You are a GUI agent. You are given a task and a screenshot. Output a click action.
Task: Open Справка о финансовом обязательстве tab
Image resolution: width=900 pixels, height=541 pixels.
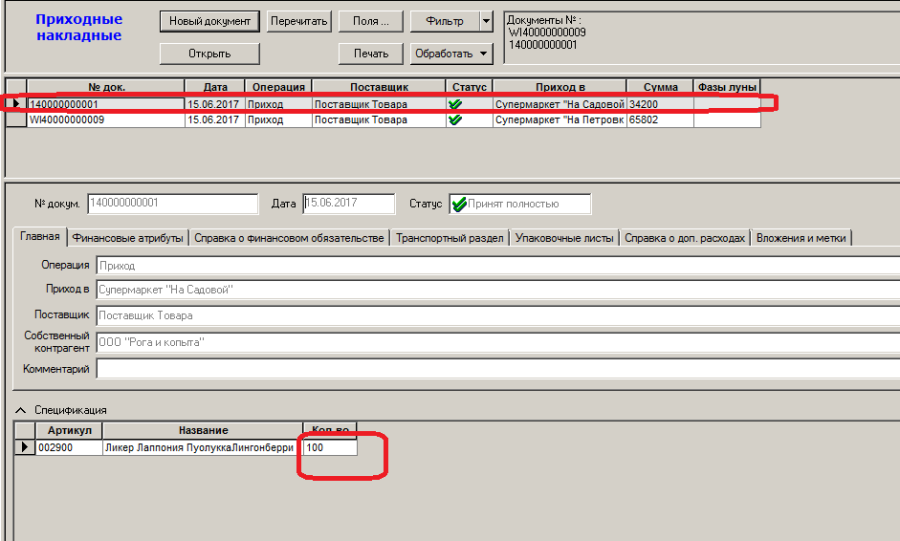tap(289, 238)
